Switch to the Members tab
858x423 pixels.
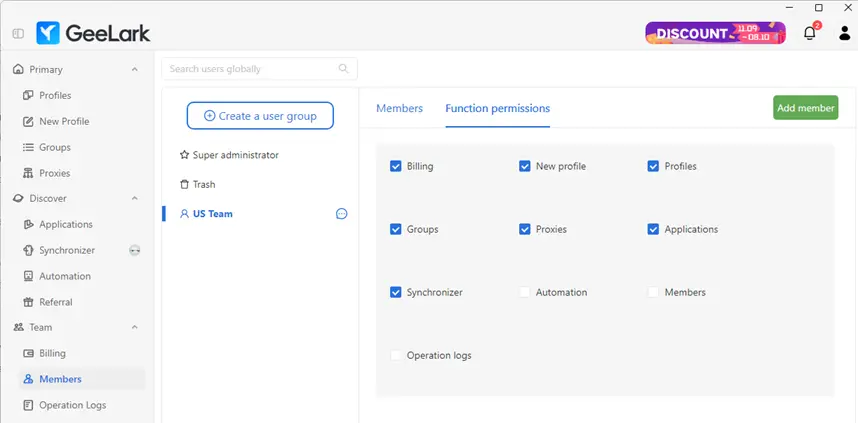pyautogui.click(x=399, y=108)
